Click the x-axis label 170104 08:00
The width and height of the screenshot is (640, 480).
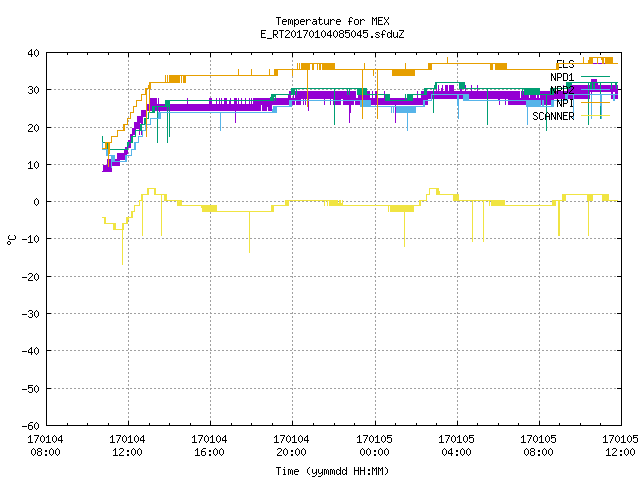click(x=45, y=446)
